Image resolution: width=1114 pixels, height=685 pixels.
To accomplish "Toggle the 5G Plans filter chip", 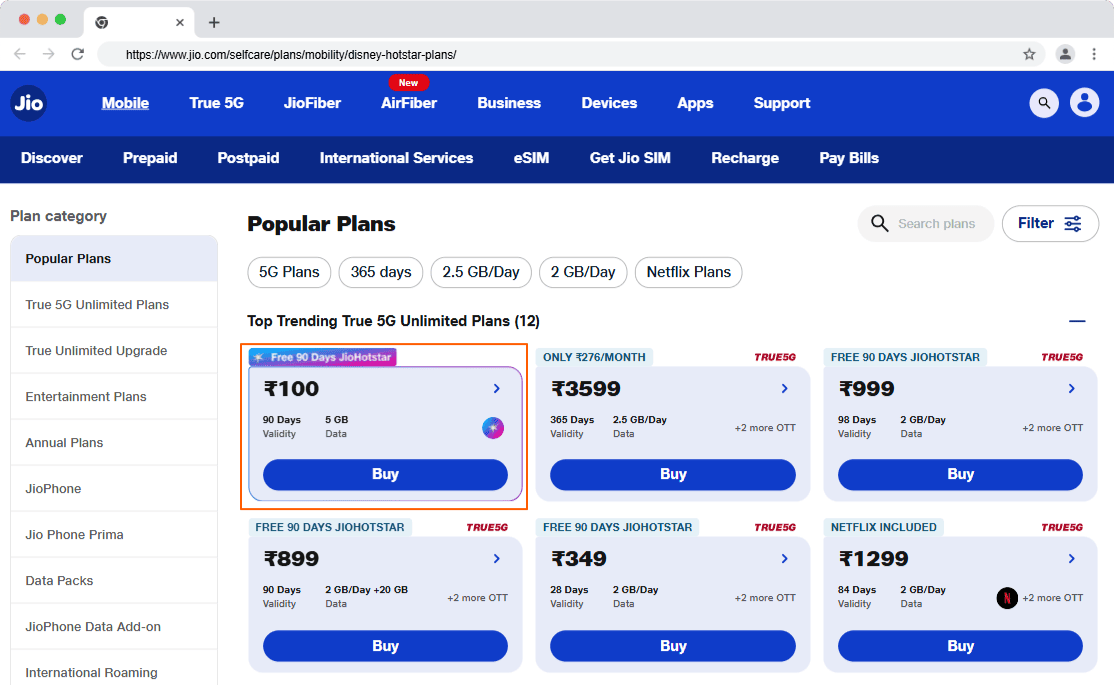I will pyautogui.click(x=289, y=272).
